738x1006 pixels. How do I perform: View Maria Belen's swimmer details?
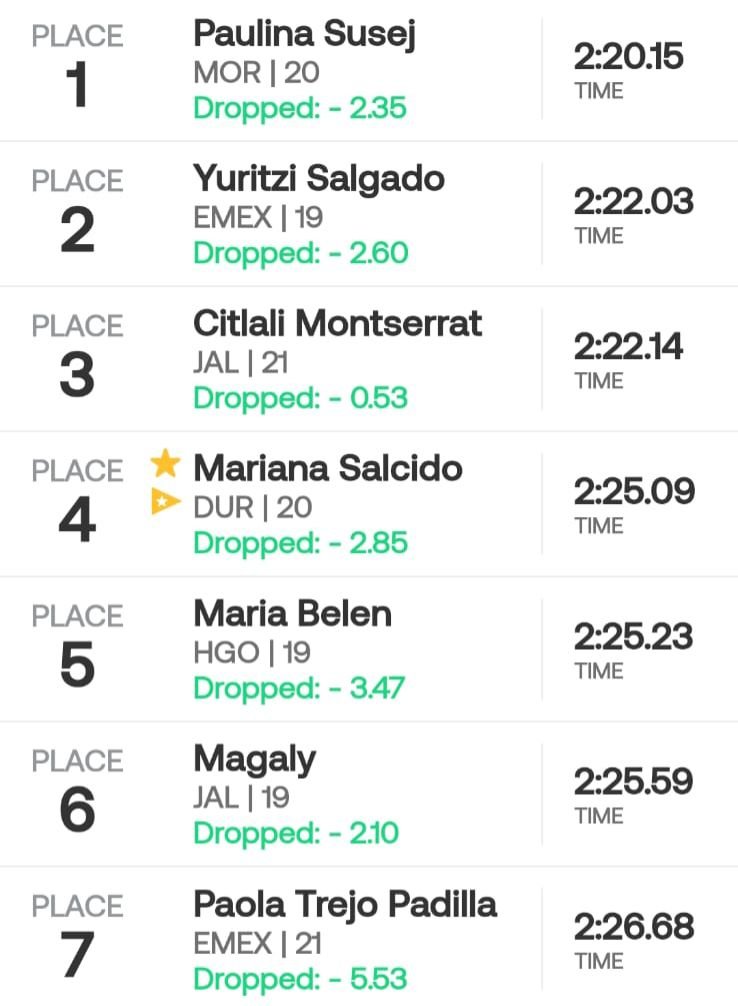click(293, 613)
